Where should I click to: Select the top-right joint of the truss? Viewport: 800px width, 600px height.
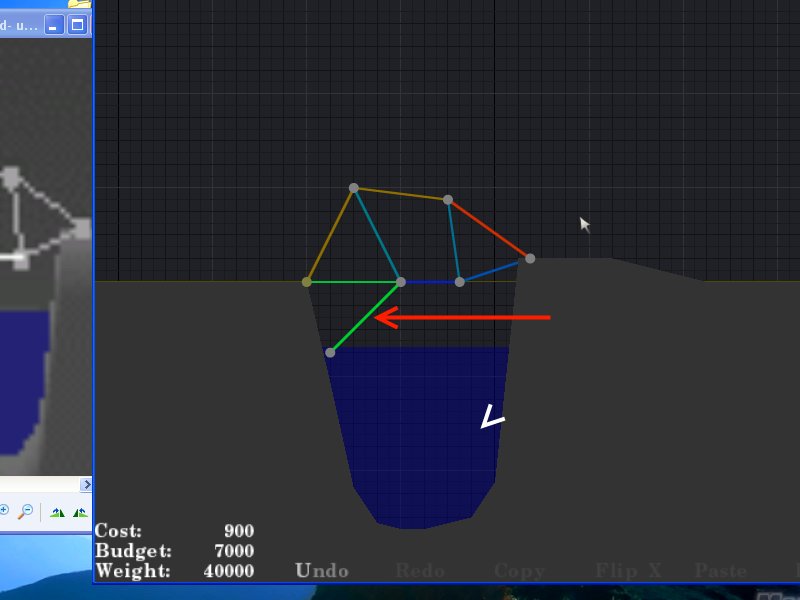coord(448,200)
